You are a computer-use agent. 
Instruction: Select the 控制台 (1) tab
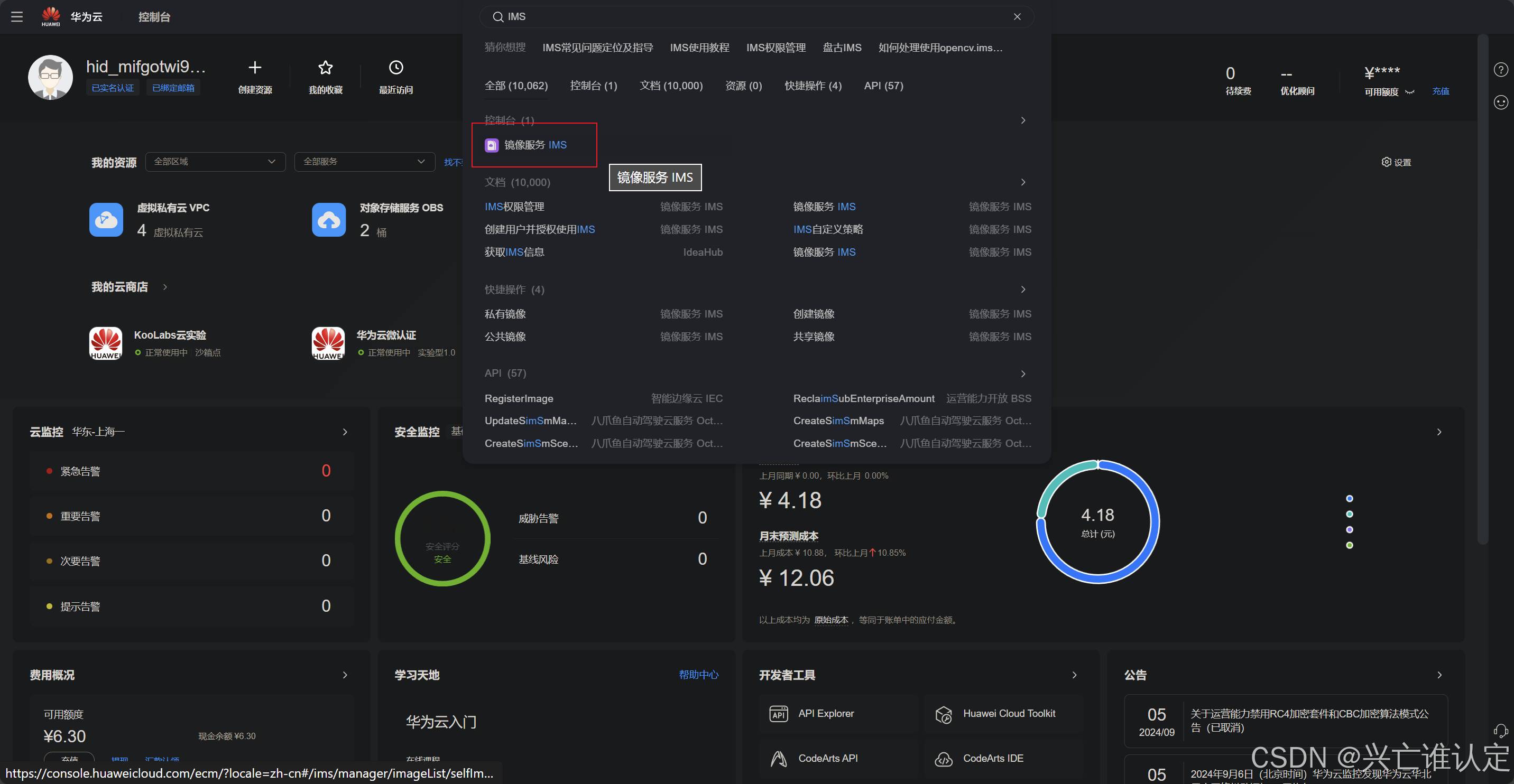pyautogui.click(x=594, y=86)
